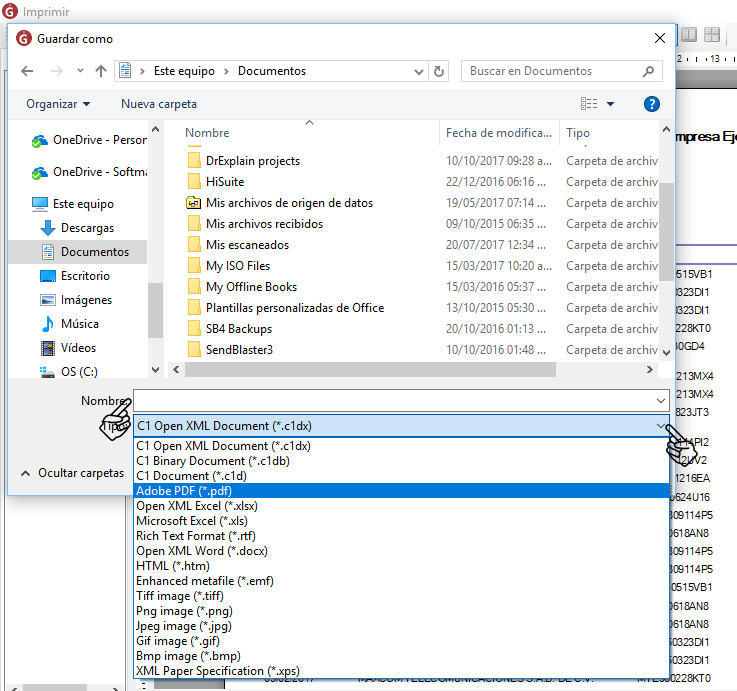Open the Organizar dropdown menu
Screen dimensions: 737x691
point(58,104)
